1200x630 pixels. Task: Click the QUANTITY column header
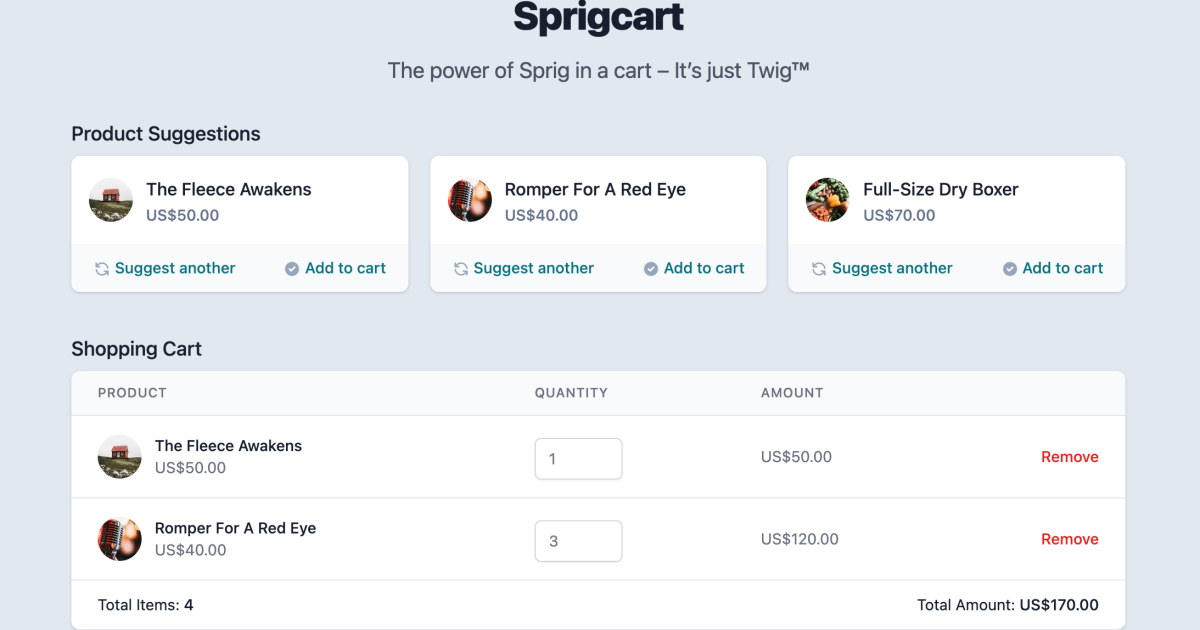coord(571,393)
